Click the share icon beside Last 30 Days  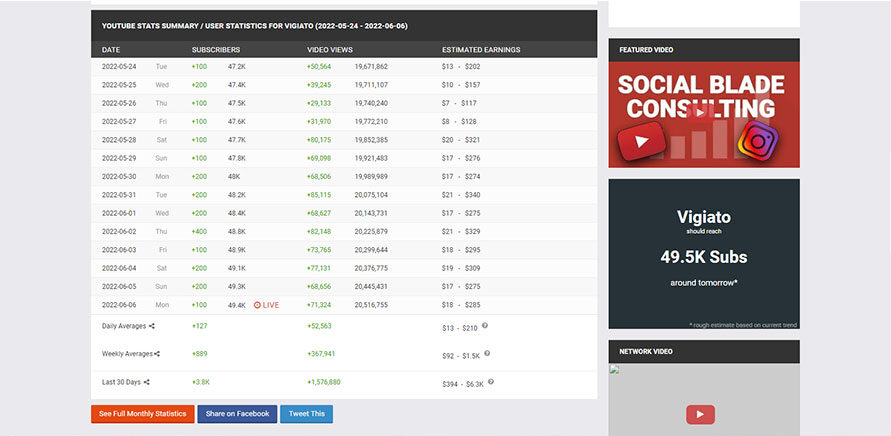[x=146, y=382]
